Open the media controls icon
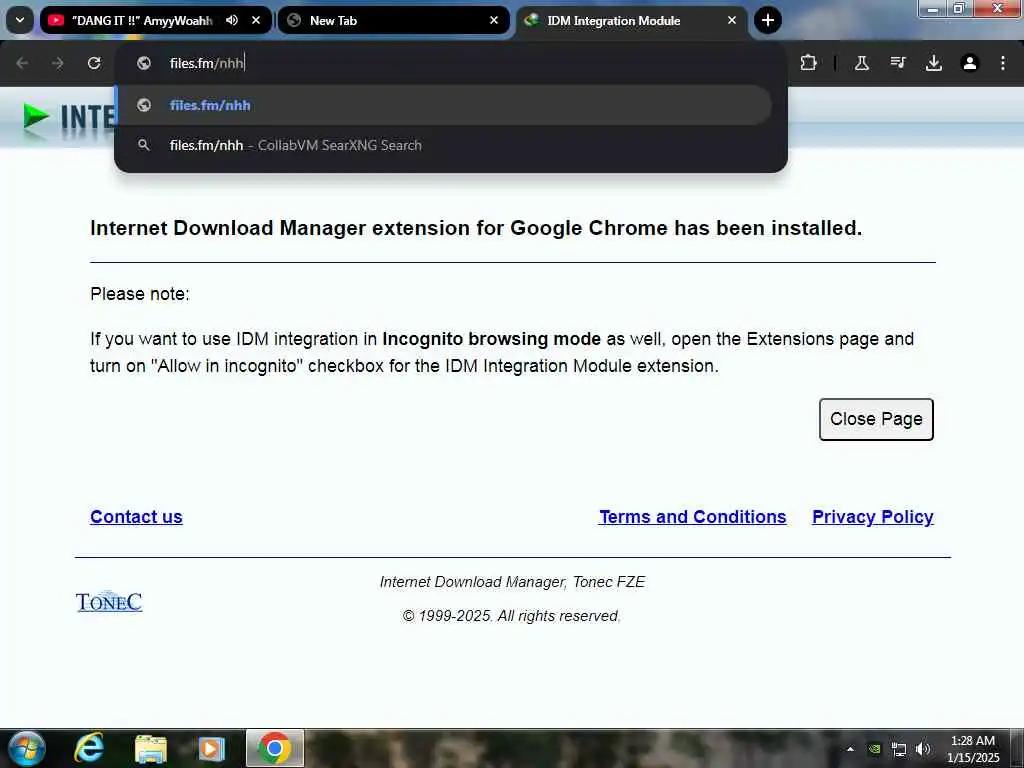The height and width of the screenshot is (768, 1024). click(x=898, y=63)
